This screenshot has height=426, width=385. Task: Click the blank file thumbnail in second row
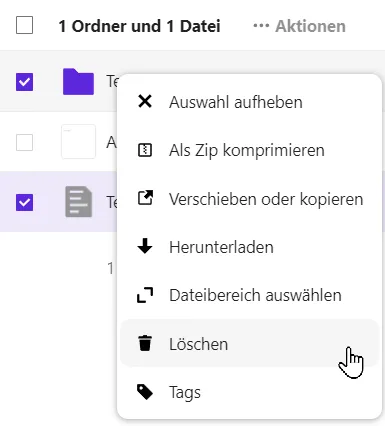tap(78, 142)
